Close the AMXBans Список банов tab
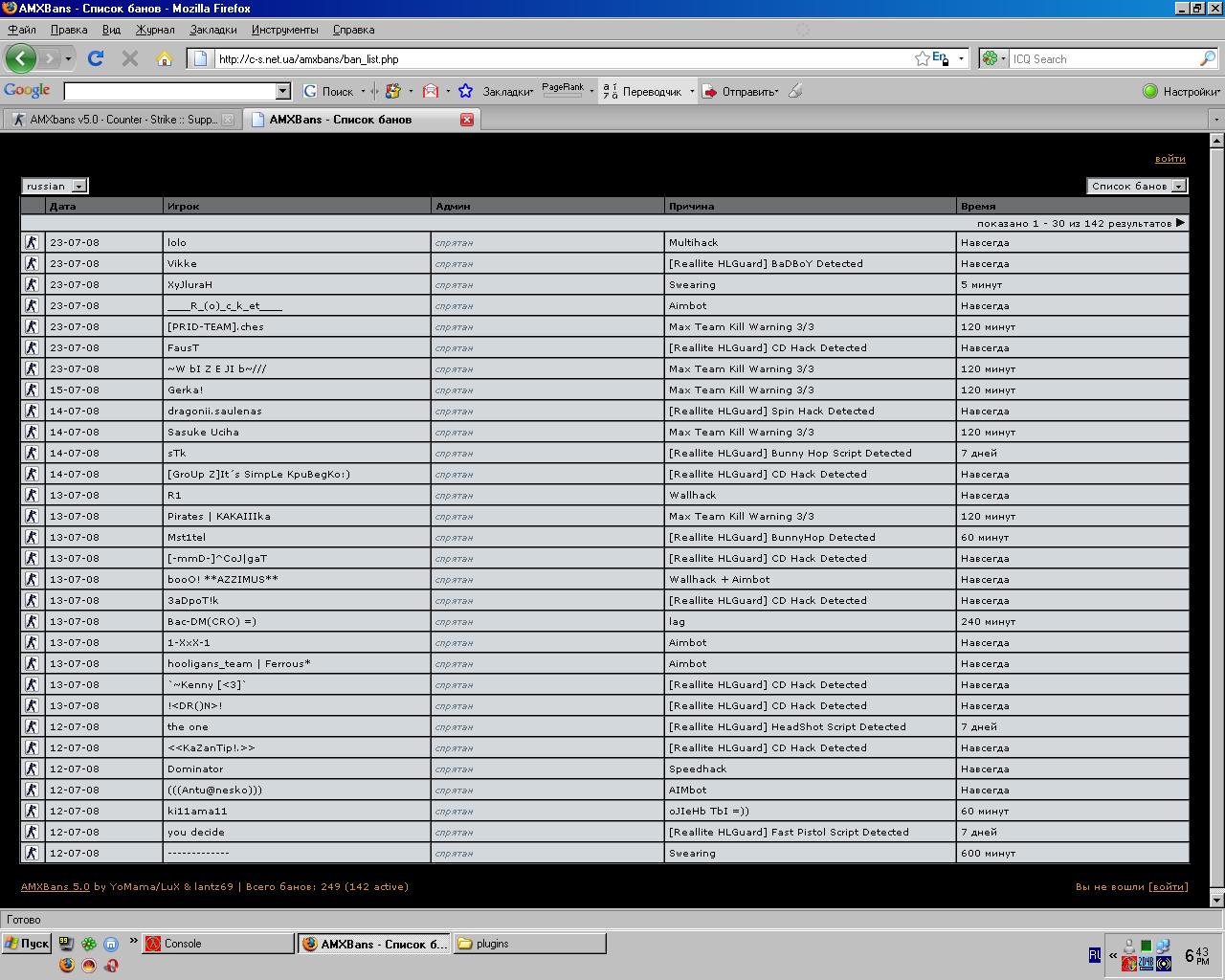This screenshot has height=980, width=1225. click(x=467, y=120)
